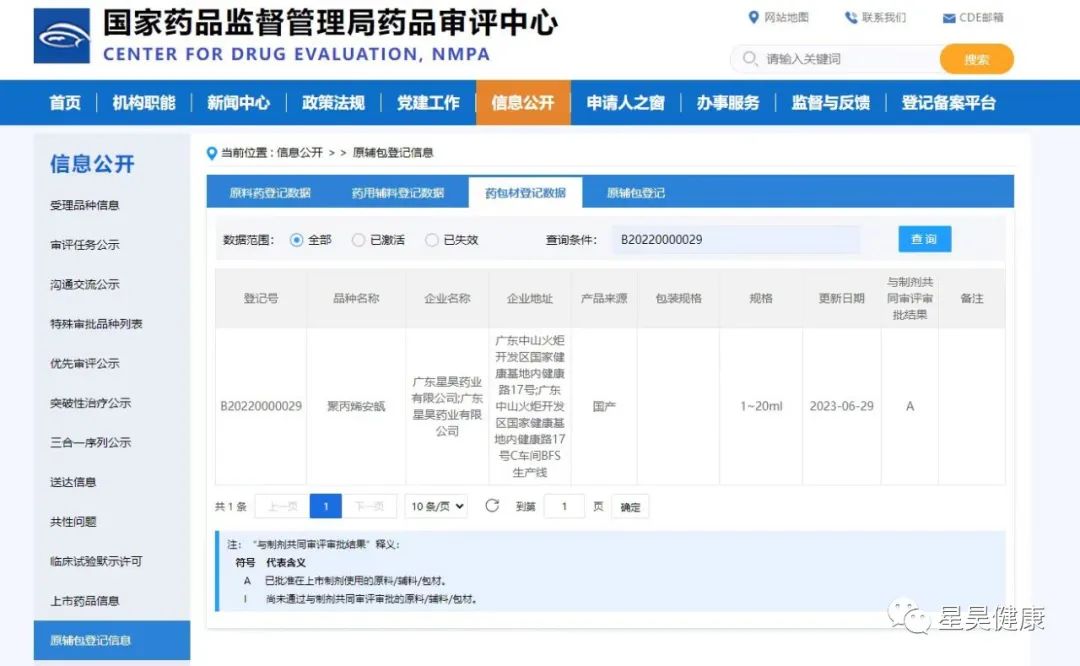Open the 办事服务 navigation menu
1080x666 pixels.
[x=728, y=103]
